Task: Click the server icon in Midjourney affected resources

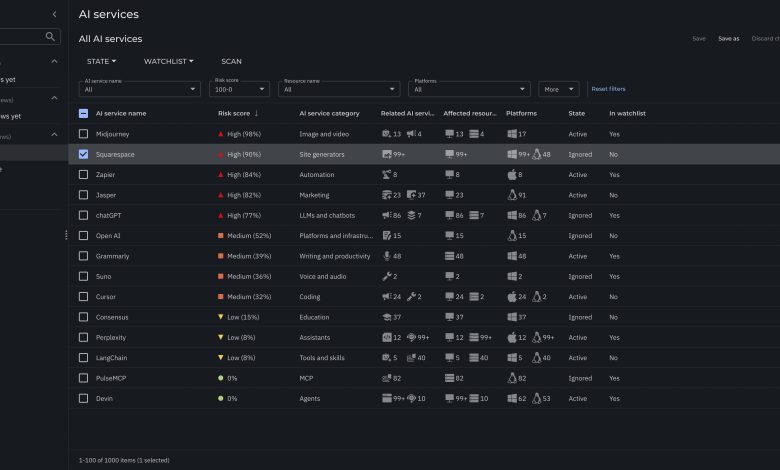Action: 474,134
